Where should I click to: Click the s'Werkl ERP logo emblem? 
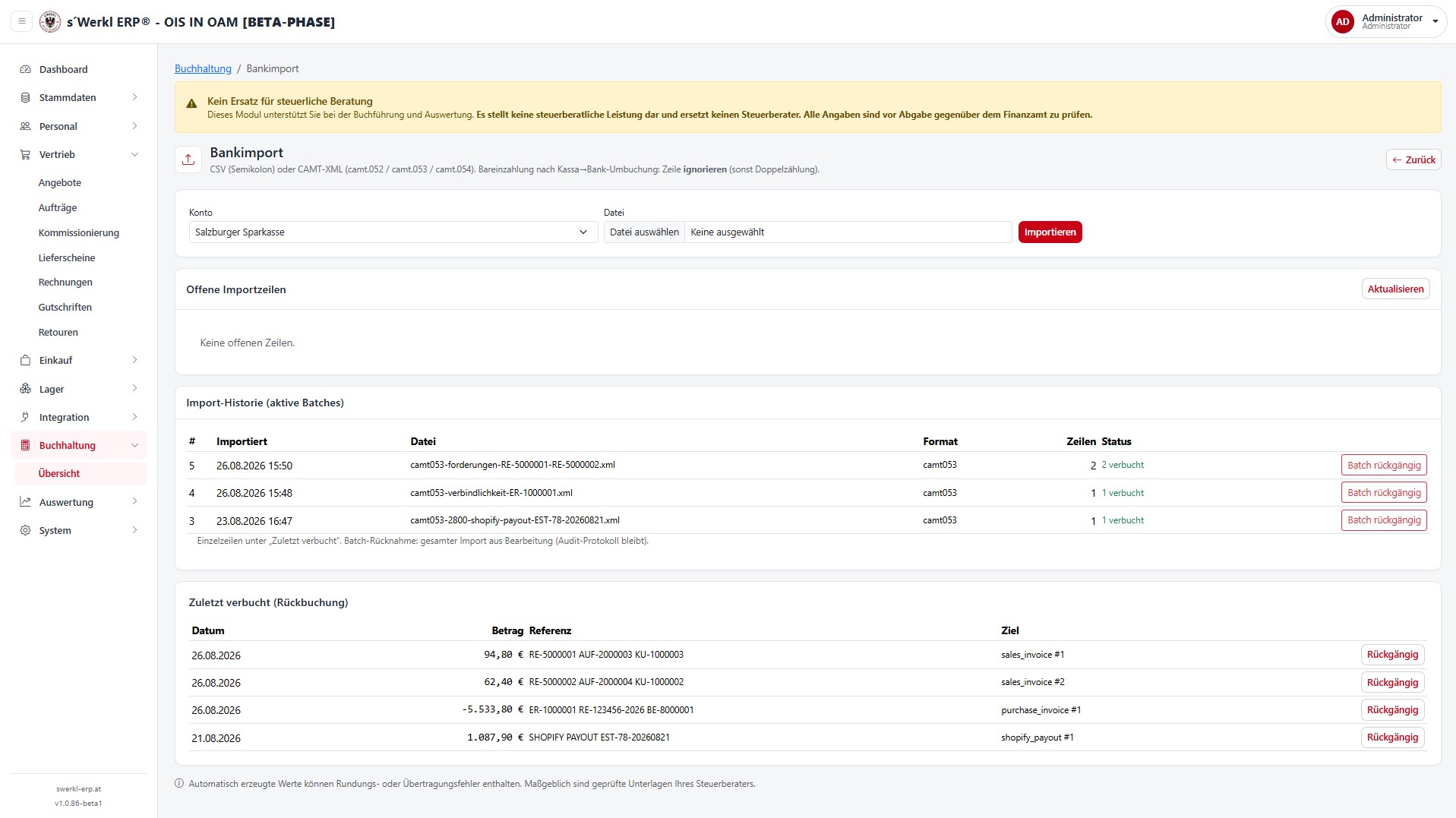click(50, 21)
